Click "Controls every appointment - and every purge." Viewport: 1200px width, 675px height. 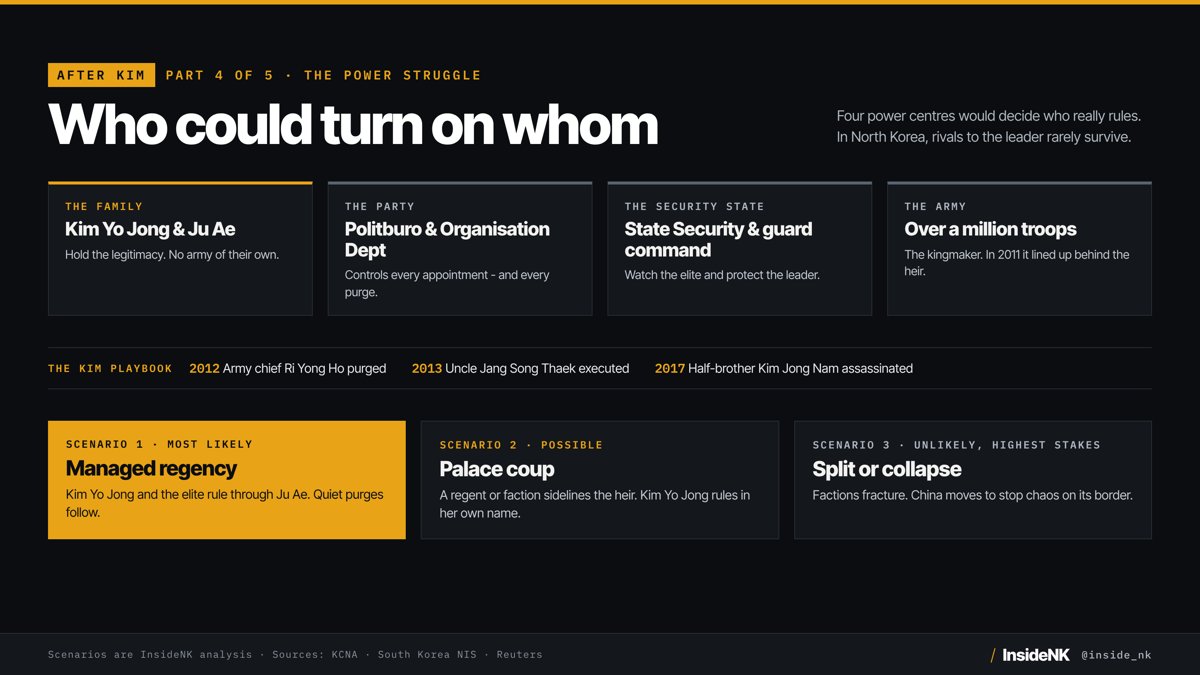click(447, 284)
